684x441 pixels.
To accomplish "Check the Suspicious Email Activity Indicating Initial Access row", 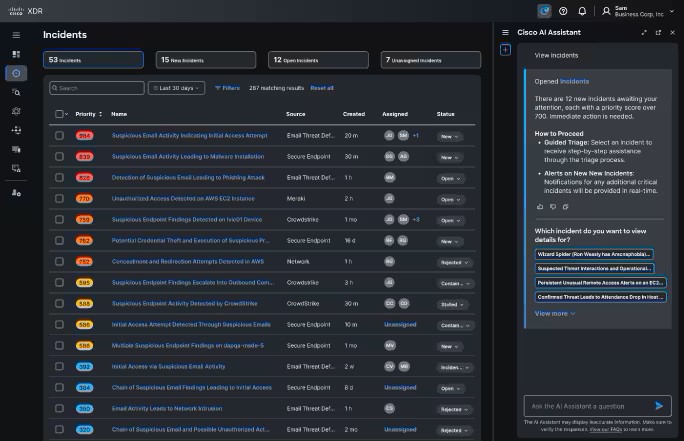I will click(x=59, y=136).
